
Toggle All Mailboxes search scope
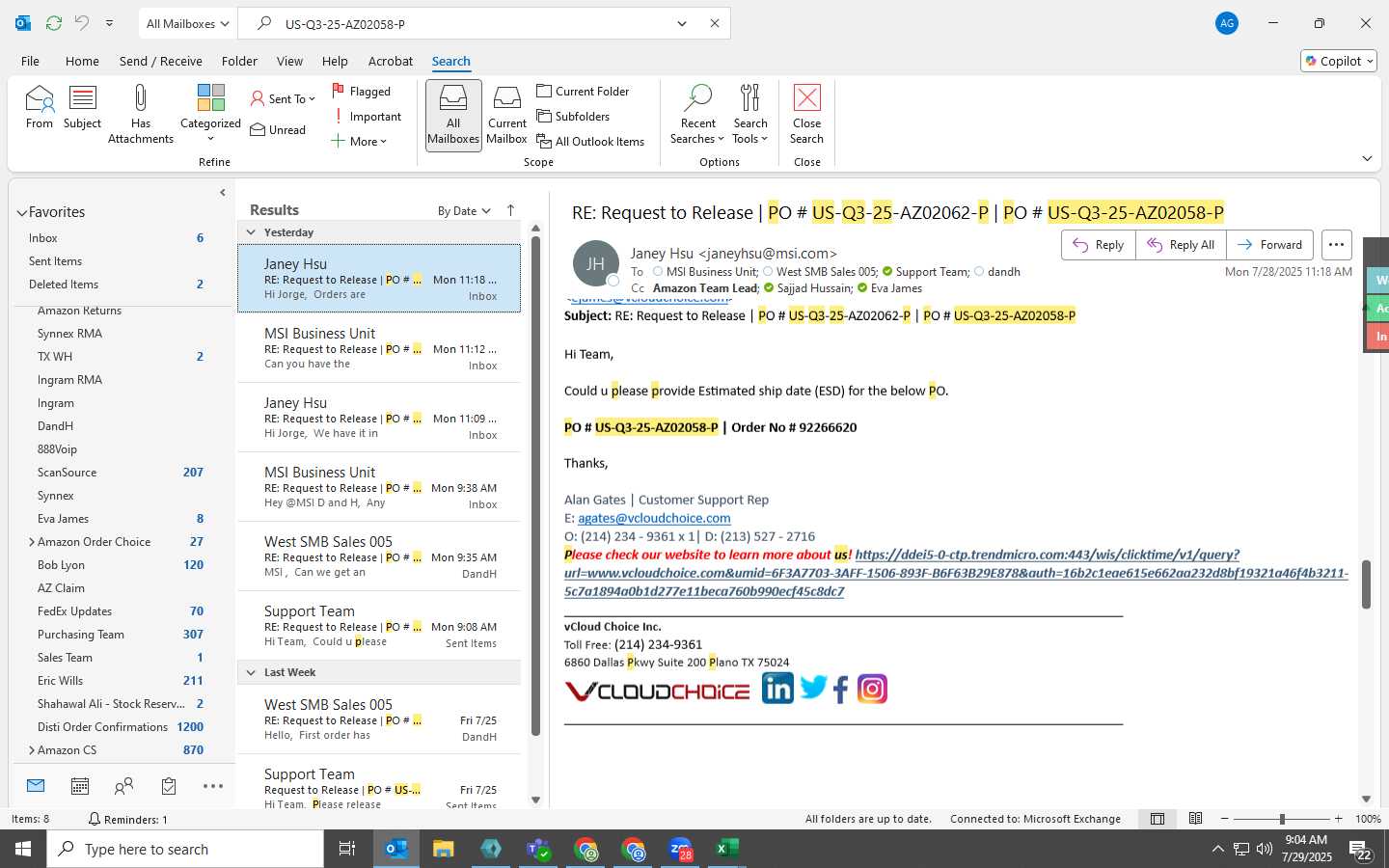pyautogui.click(x=453, y=116)
